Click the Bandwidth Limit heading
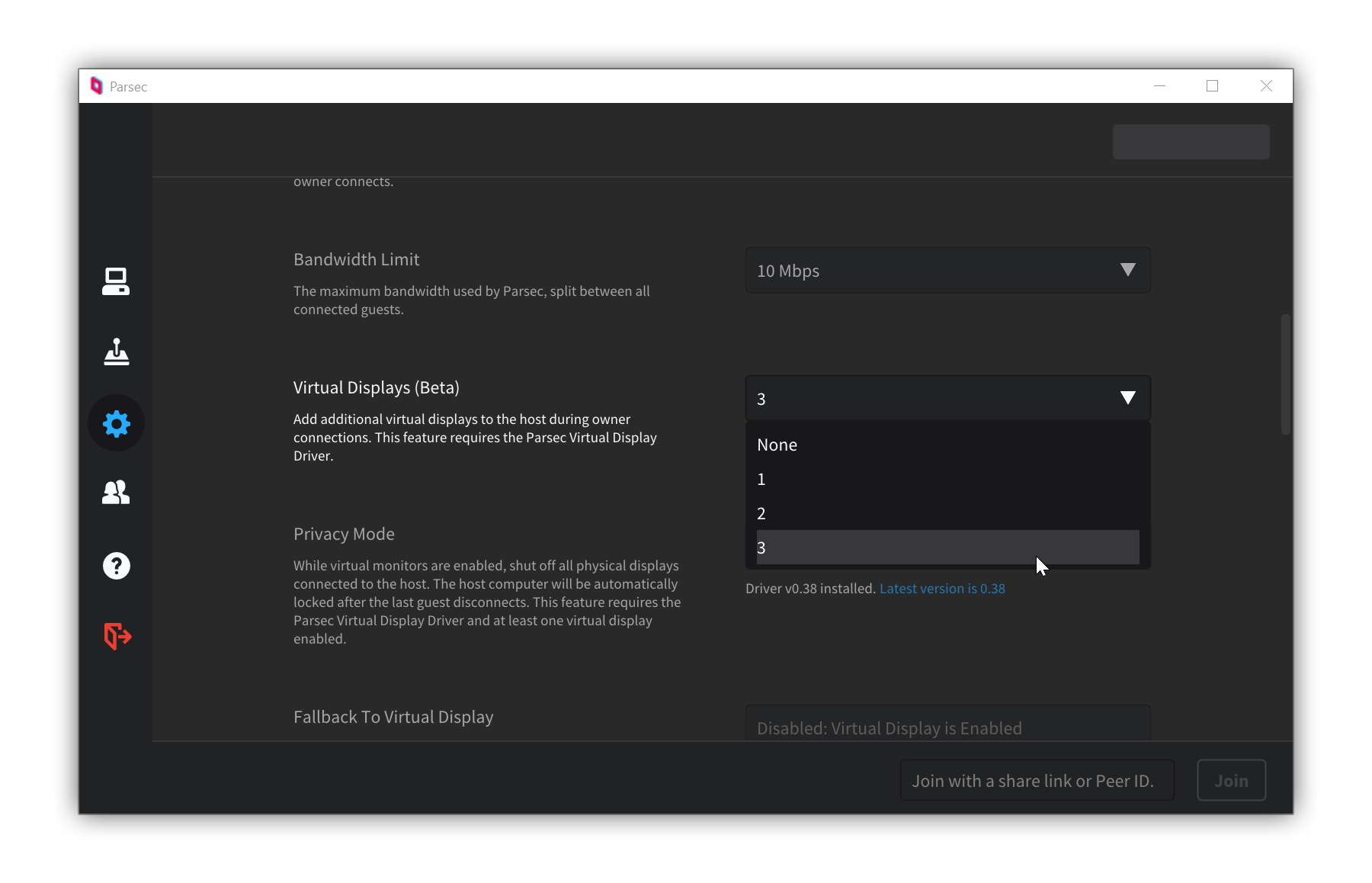 point(356,259)
